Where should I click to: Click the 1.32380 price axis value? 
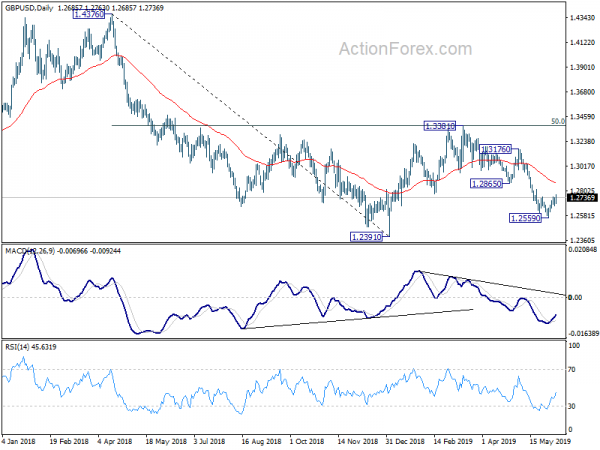click(x=582, y=142)
